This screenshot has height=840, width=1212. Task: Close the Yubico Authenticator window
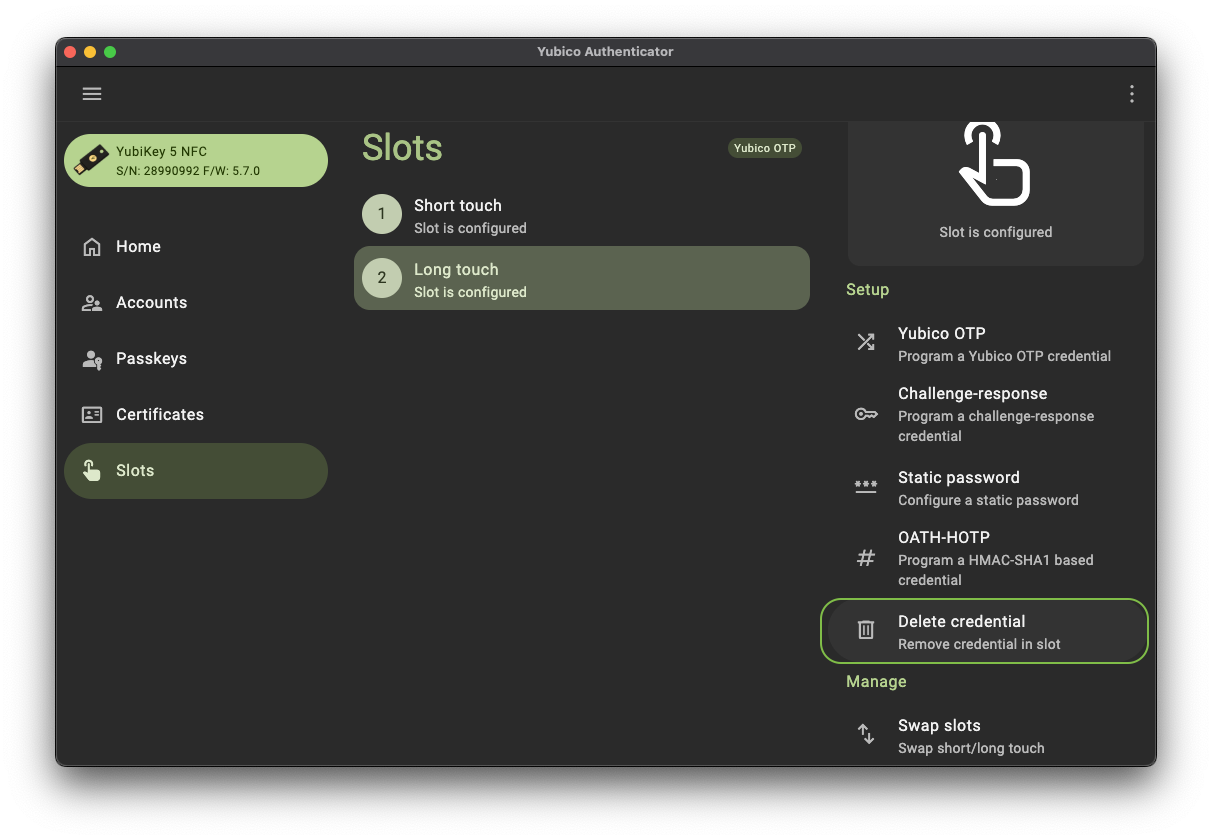70,52
